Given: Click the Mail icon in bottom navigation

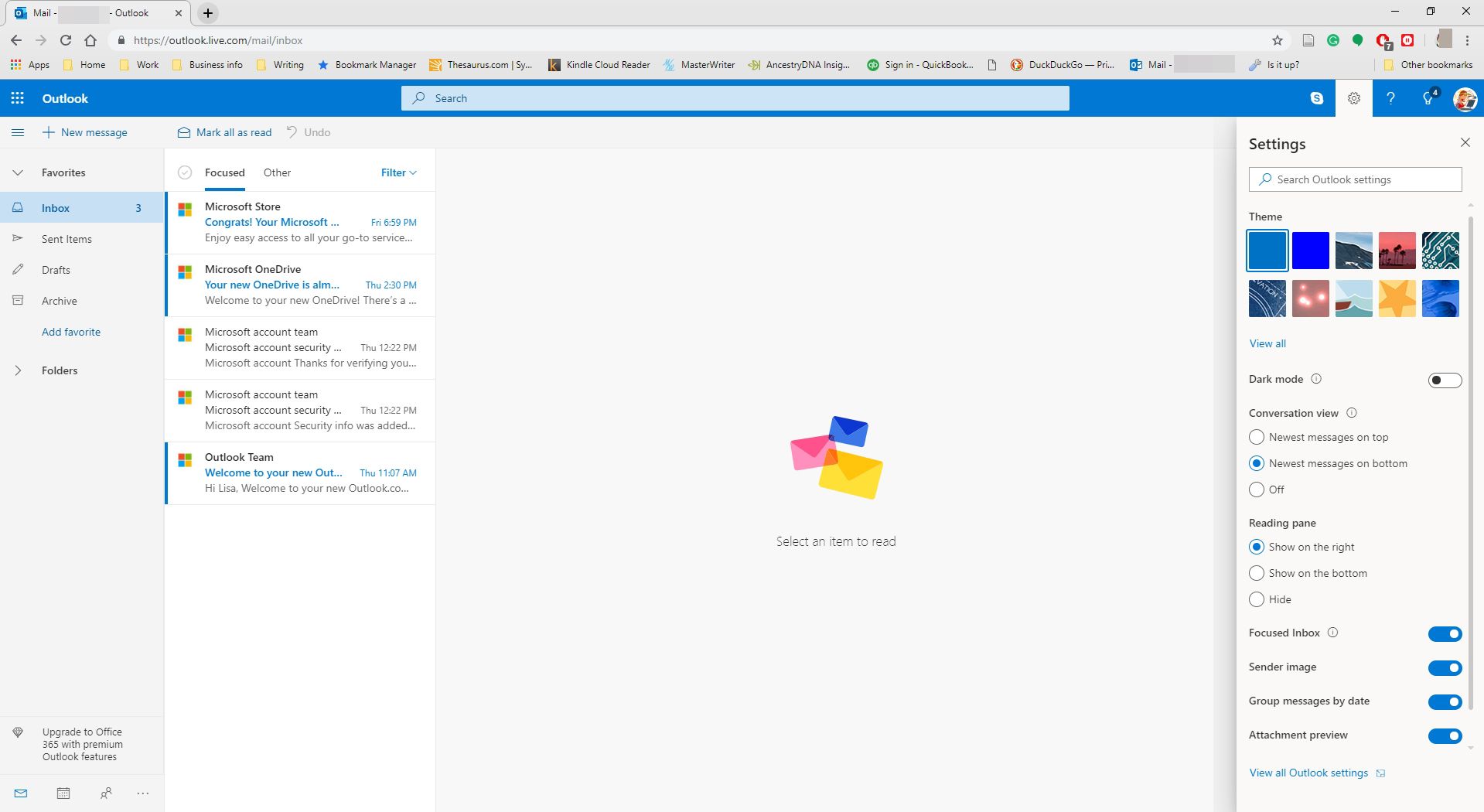Looking at the screenshot, I should tap(21, 793).
